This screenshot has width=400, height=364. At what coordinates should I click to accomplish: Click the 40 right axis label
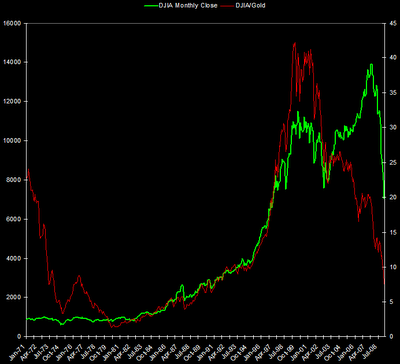[x=392, y=58]
